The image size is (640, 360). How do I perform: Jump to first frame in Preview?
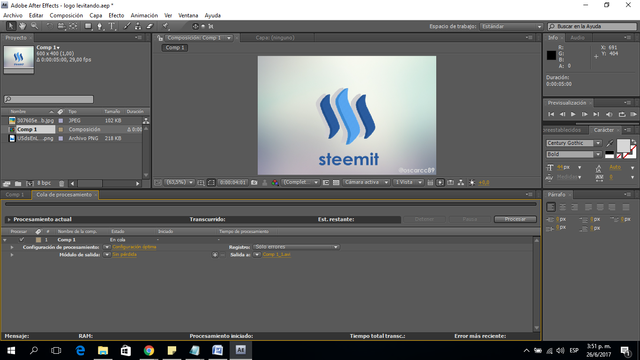(x=551, y=114)
